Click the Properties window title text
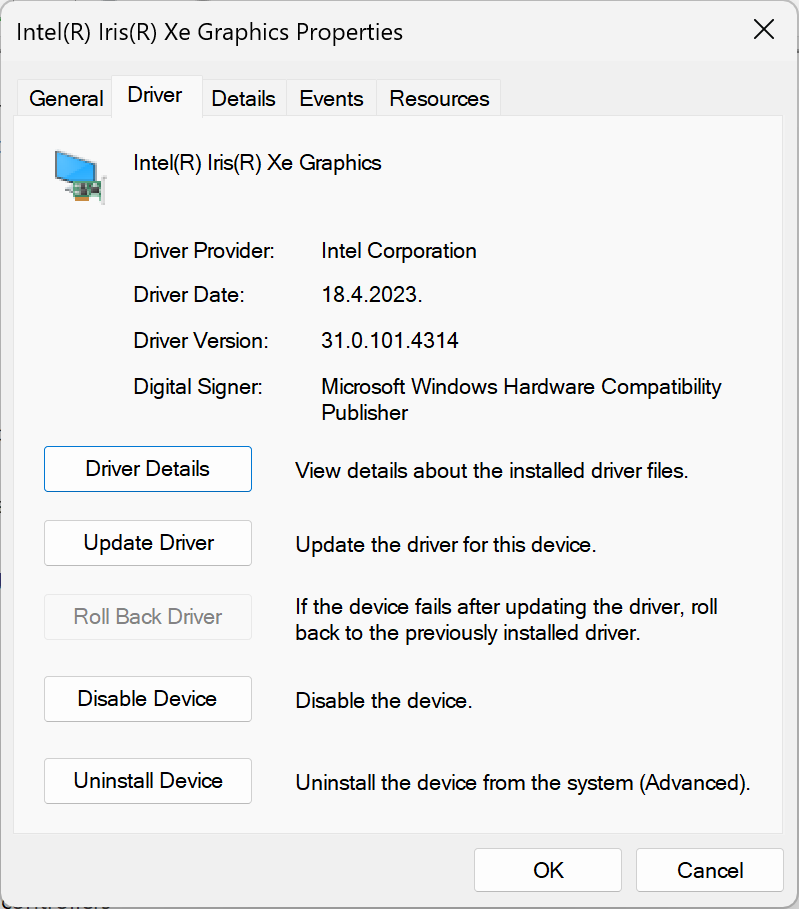Image resolution: width=799 pixels, height=909 pixels. tap(209, 32)
